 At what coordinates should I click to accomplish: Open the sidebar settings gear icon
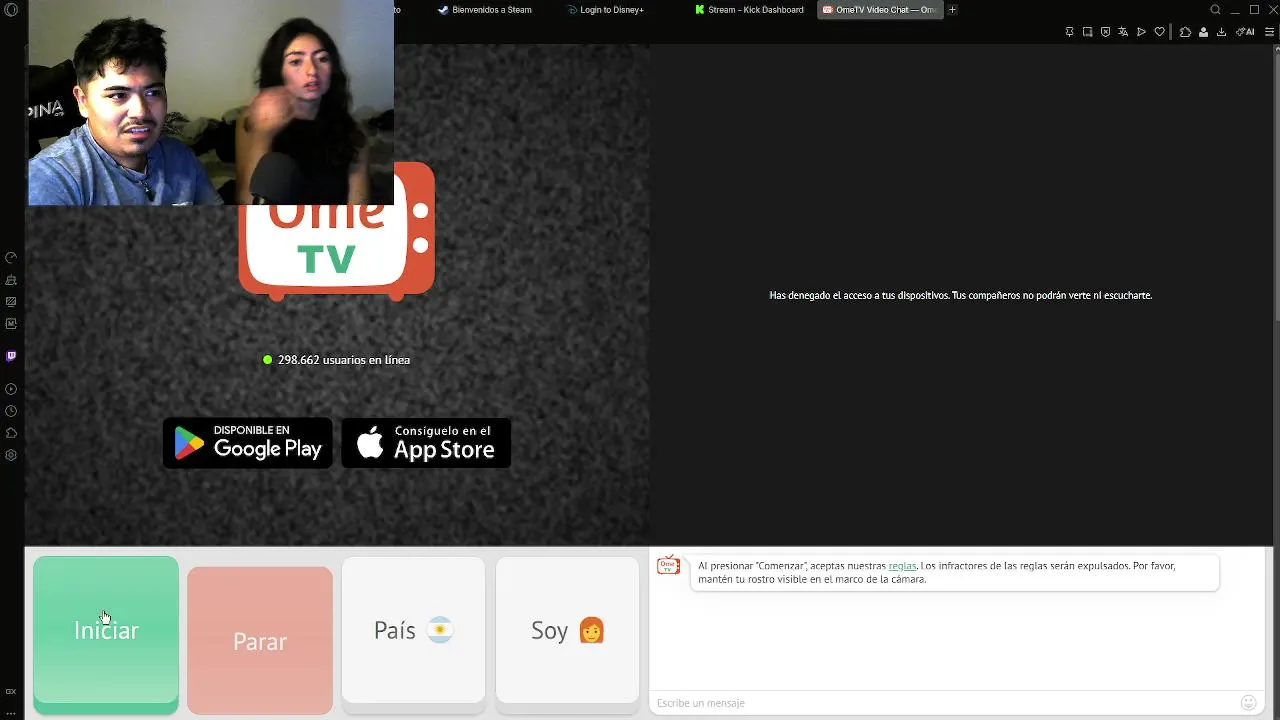11,455
